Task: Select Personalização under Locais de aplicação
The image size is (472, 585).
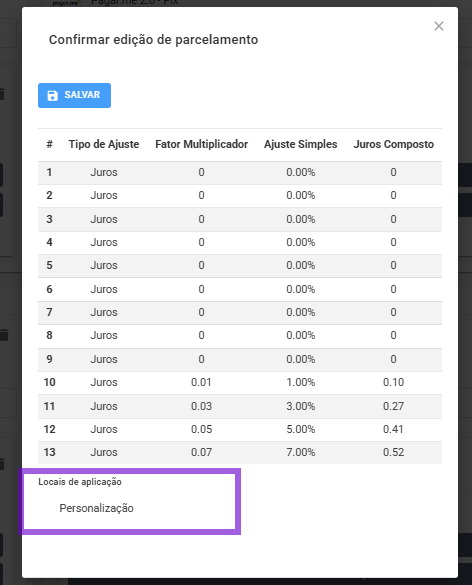Action: 96,508
